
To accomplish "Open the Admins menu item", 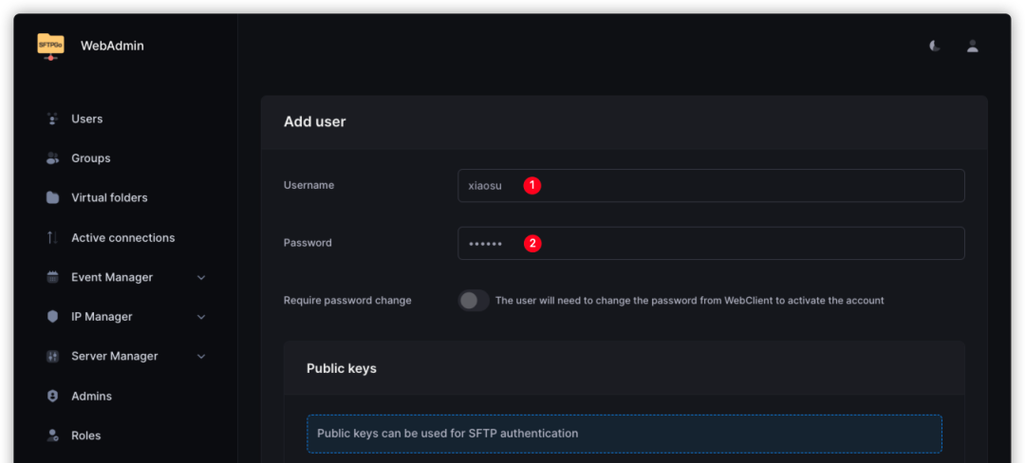I will (x=91, y=396).
